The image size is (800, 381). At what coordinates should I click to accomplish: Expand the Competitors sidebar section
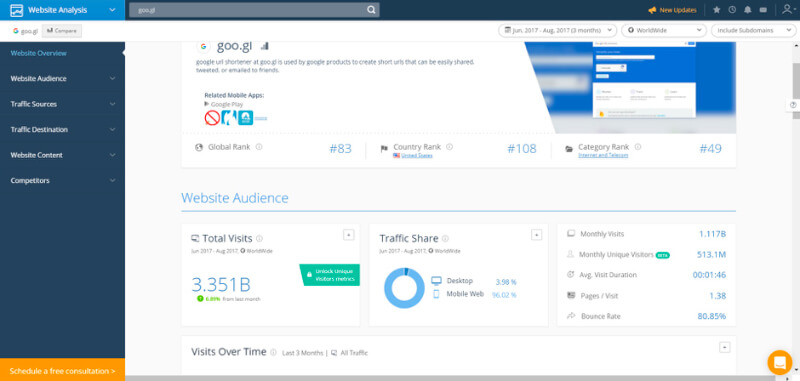pos(62,181)
